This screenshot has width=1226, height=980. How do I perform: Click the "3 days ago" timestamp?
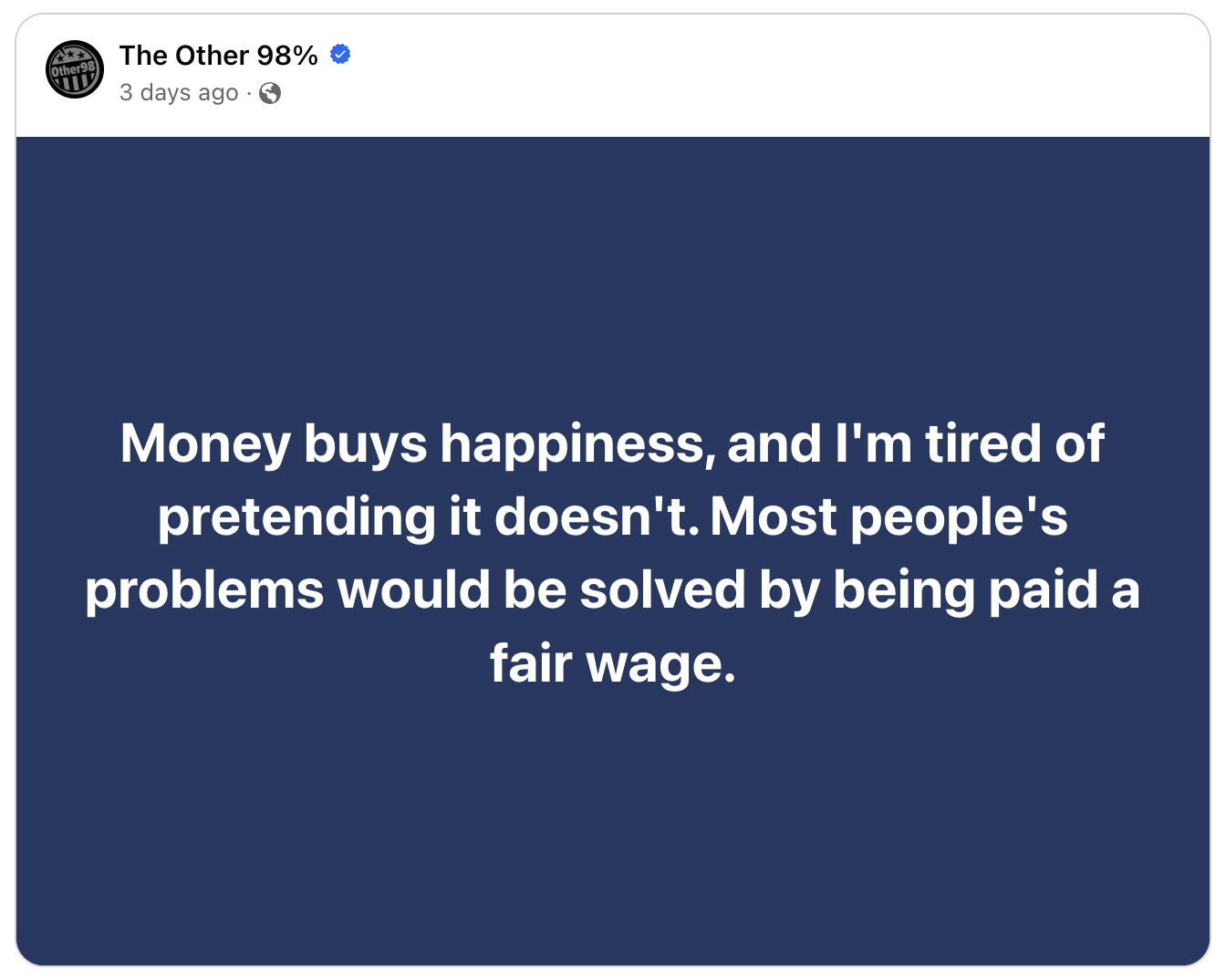point(179,93)
